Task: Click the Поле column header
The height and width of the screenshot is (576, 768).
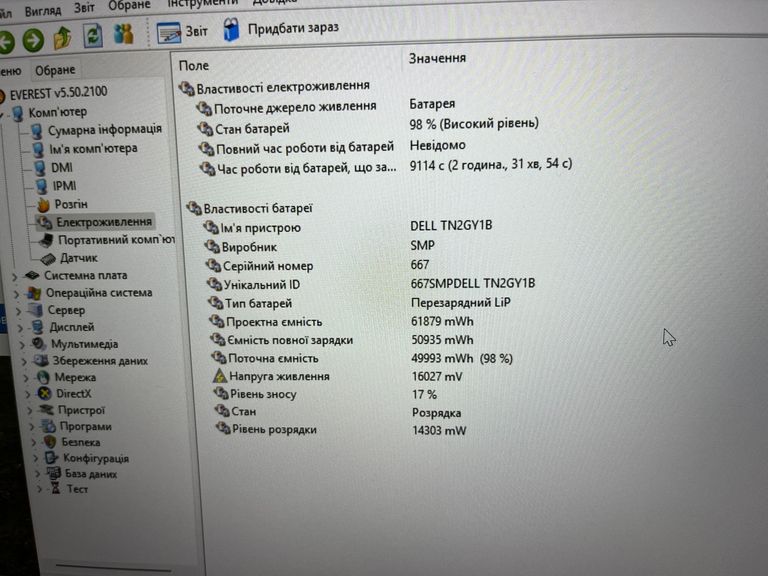Action: (193, 66)
